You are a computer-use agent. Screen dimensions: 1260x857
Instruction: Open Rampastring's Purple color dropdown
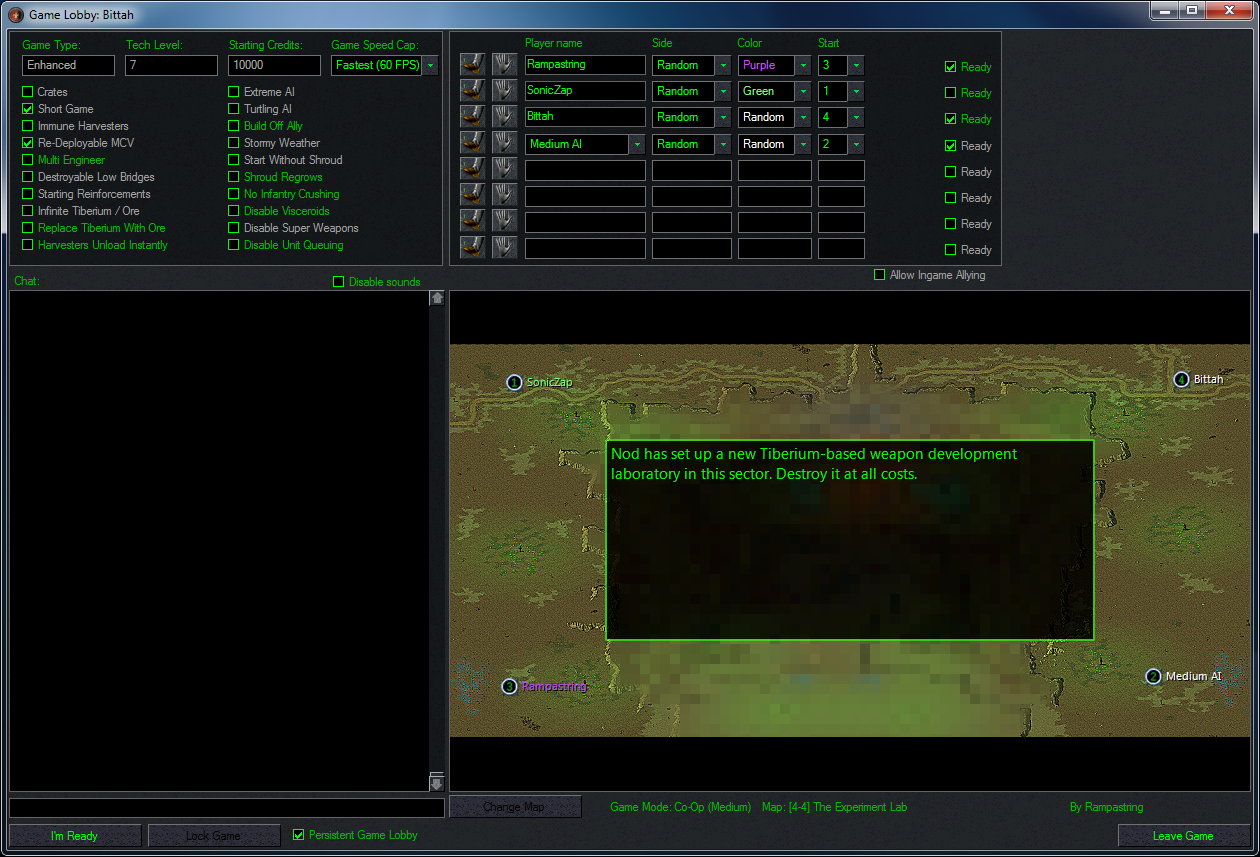[x=803, y=65]
